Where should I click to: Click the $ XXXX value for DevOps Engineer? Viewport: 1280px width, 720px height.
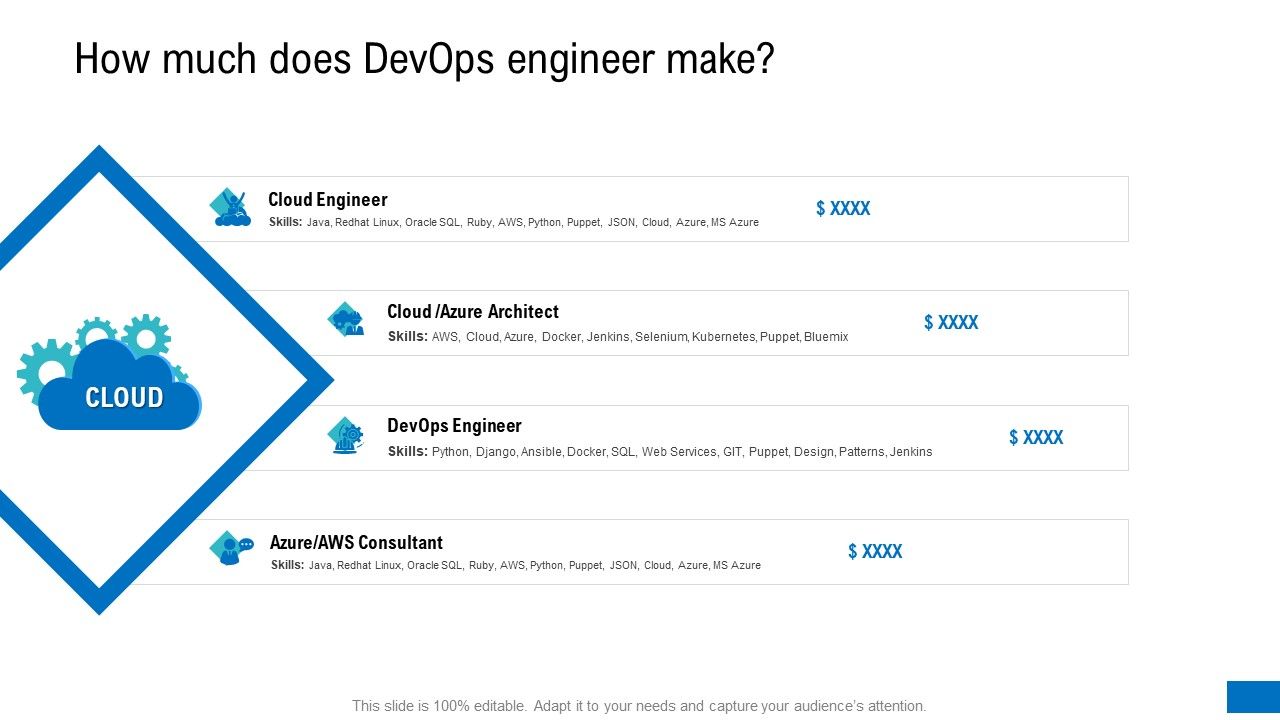pos(1036,437)
